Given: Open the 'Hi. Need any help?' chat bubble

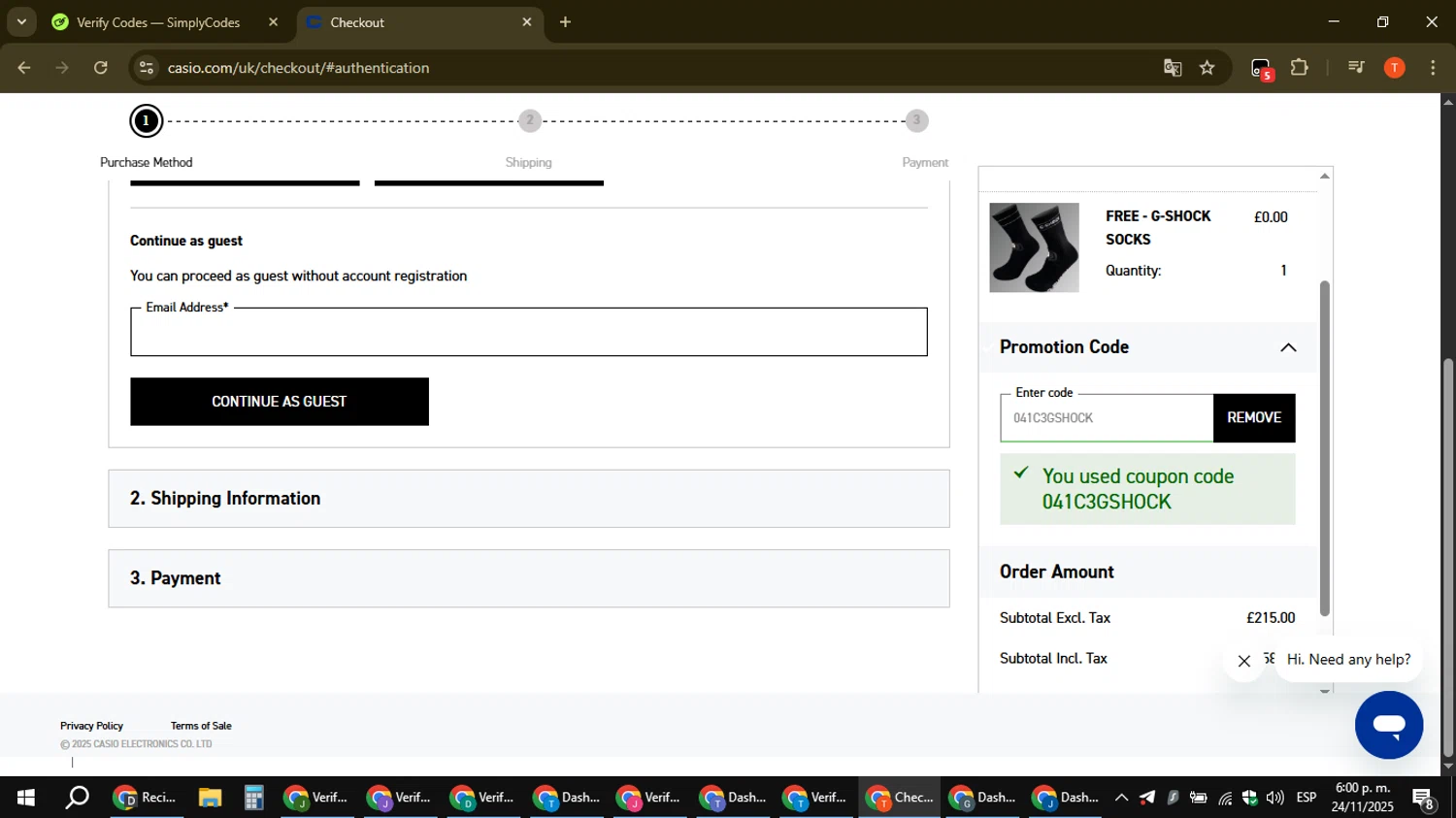Looking at the screenshot, I should tap(1348, 660).
